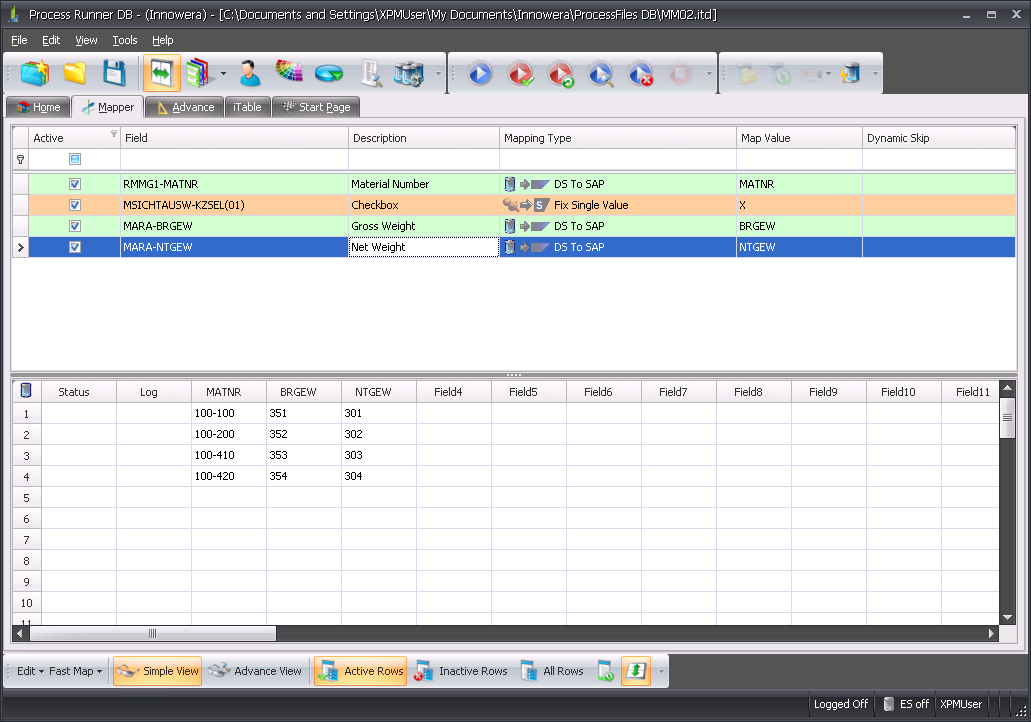This screenshot has height=722, width=1031.
Task: Click the document with magnifier icon
Action: coord(372,73)
